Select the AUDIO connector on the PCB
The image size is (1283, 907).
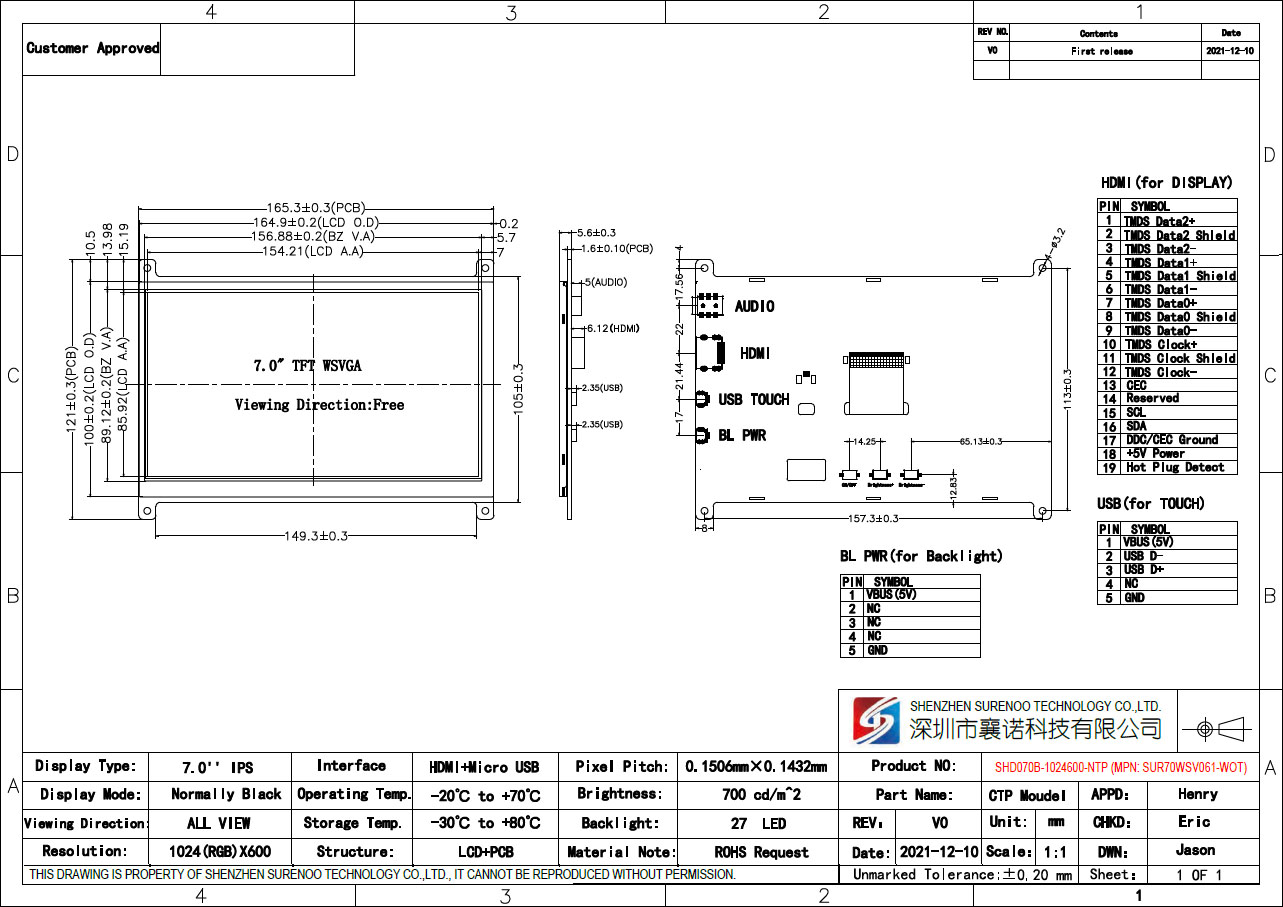tap(711, 305)
